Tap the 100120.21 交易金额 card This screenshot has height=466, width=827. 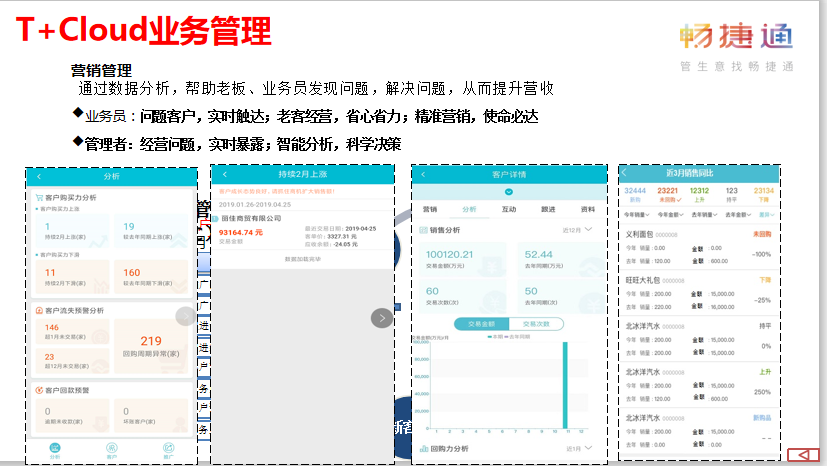tap(463, 259)
